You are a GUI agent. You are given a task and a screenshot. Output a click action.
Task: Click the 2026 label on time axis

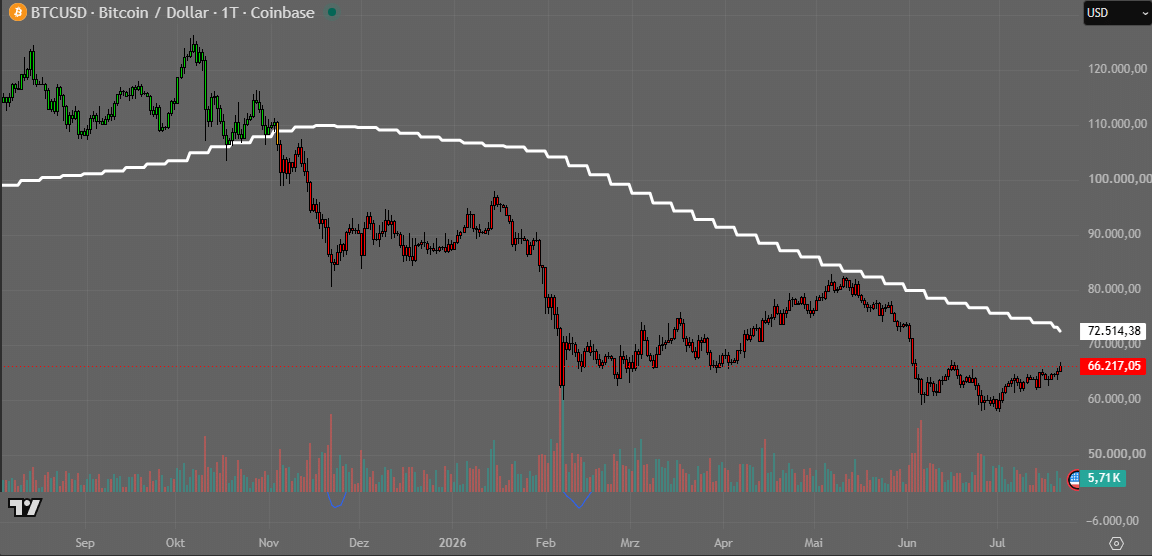click(452, 544)
